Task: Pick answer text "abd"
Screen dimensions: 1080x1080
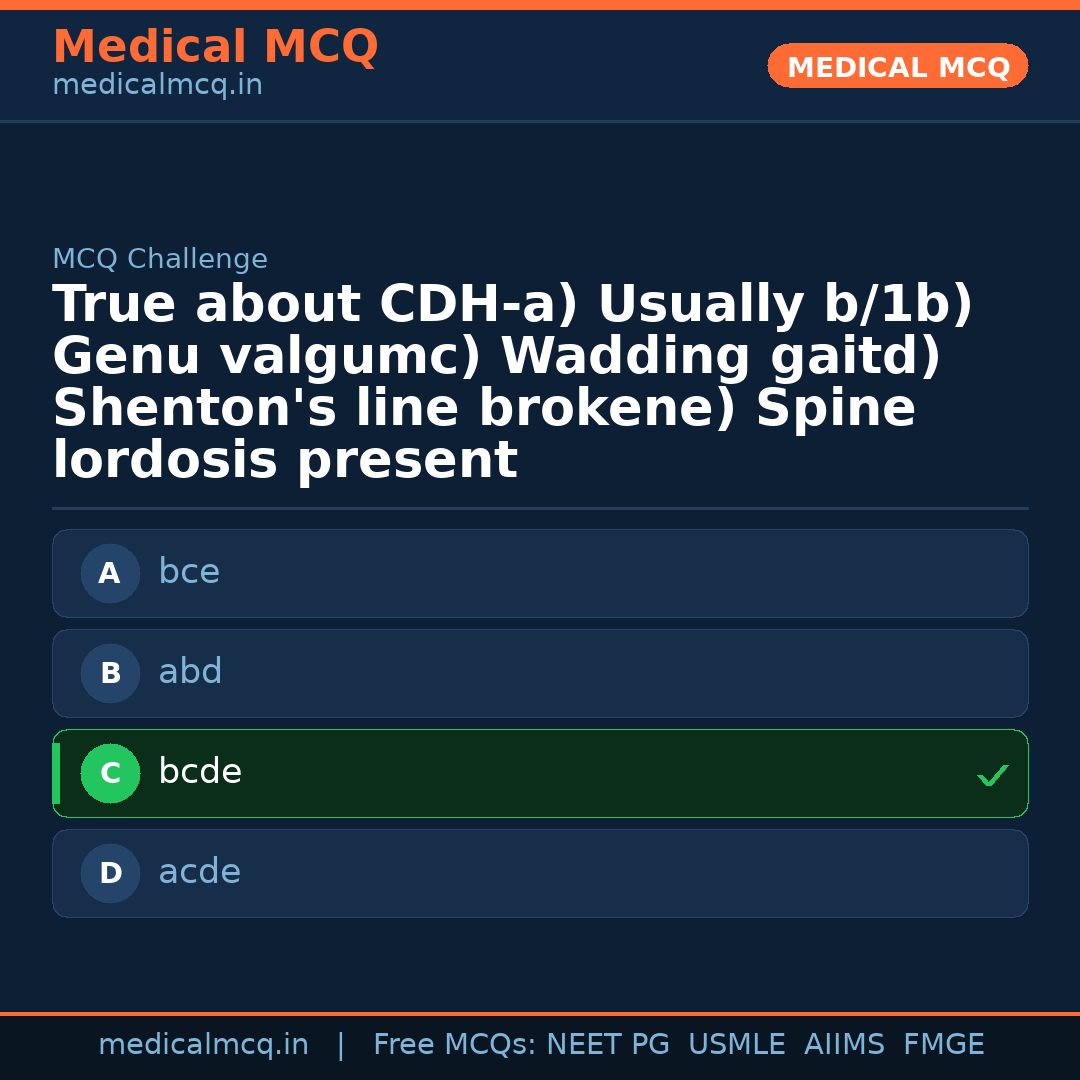Action: click(x=190, y=672)
